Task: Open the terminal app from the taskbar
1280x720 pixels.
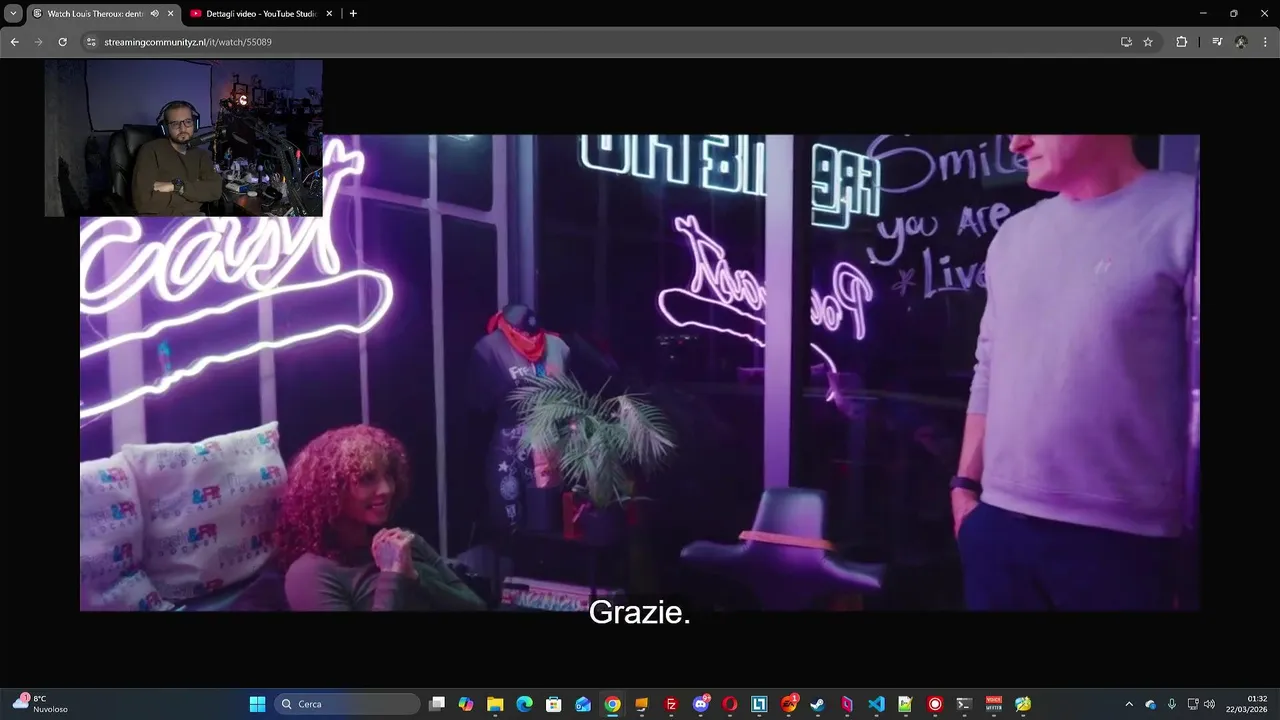Action: pyautogui.click(x=964, y=704)
